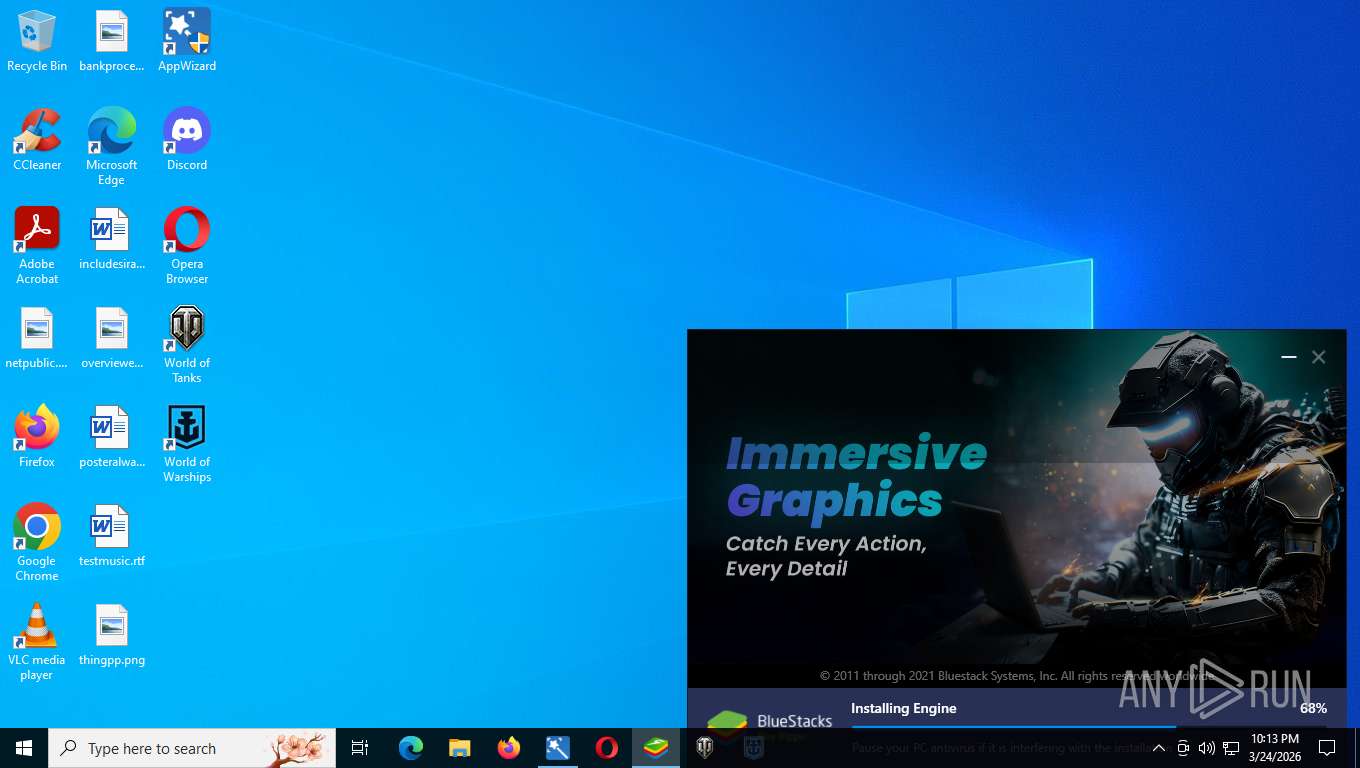The width and height of the screenshot is (1360, 768).
Task: Open the volume control in tray
Action: 1207,748
